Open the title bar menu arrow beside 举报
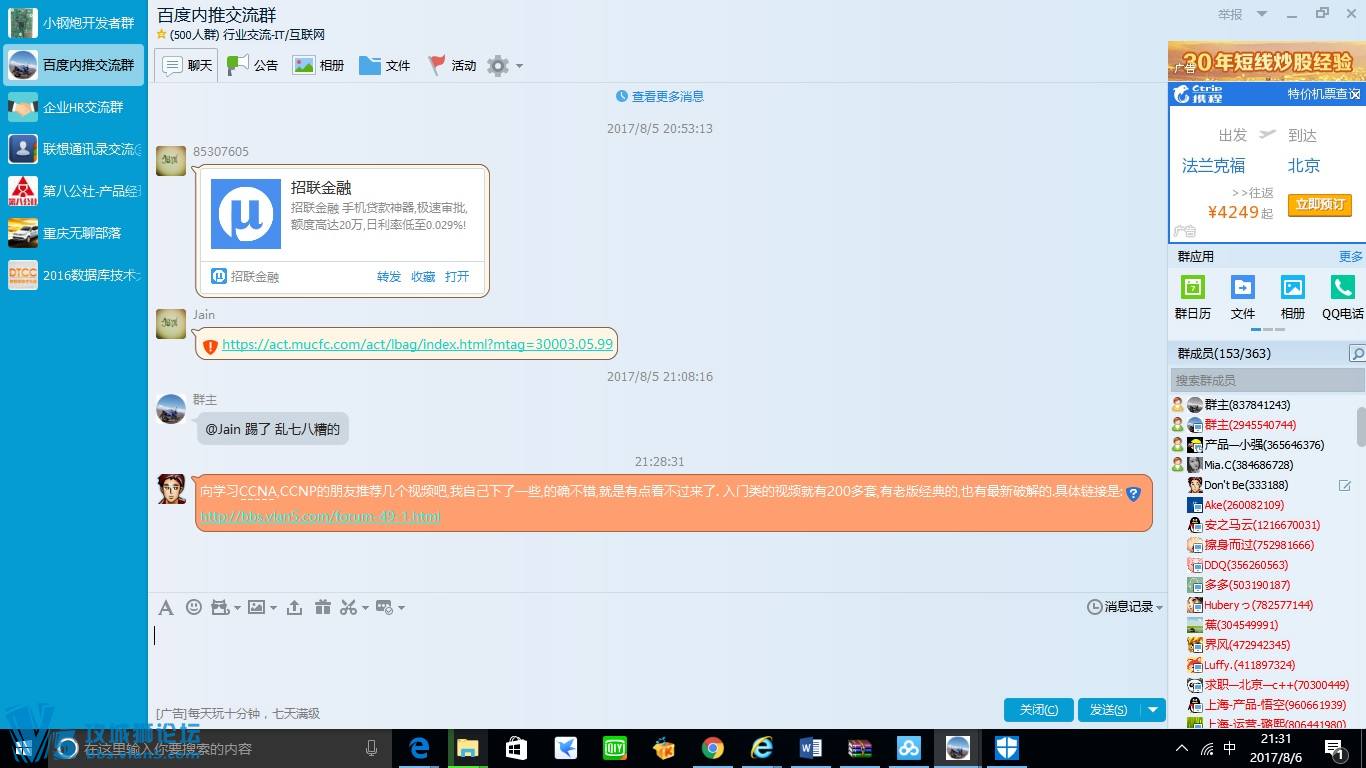The height and width of the screenshot is (768, 1366). (x=1262, y=14)
